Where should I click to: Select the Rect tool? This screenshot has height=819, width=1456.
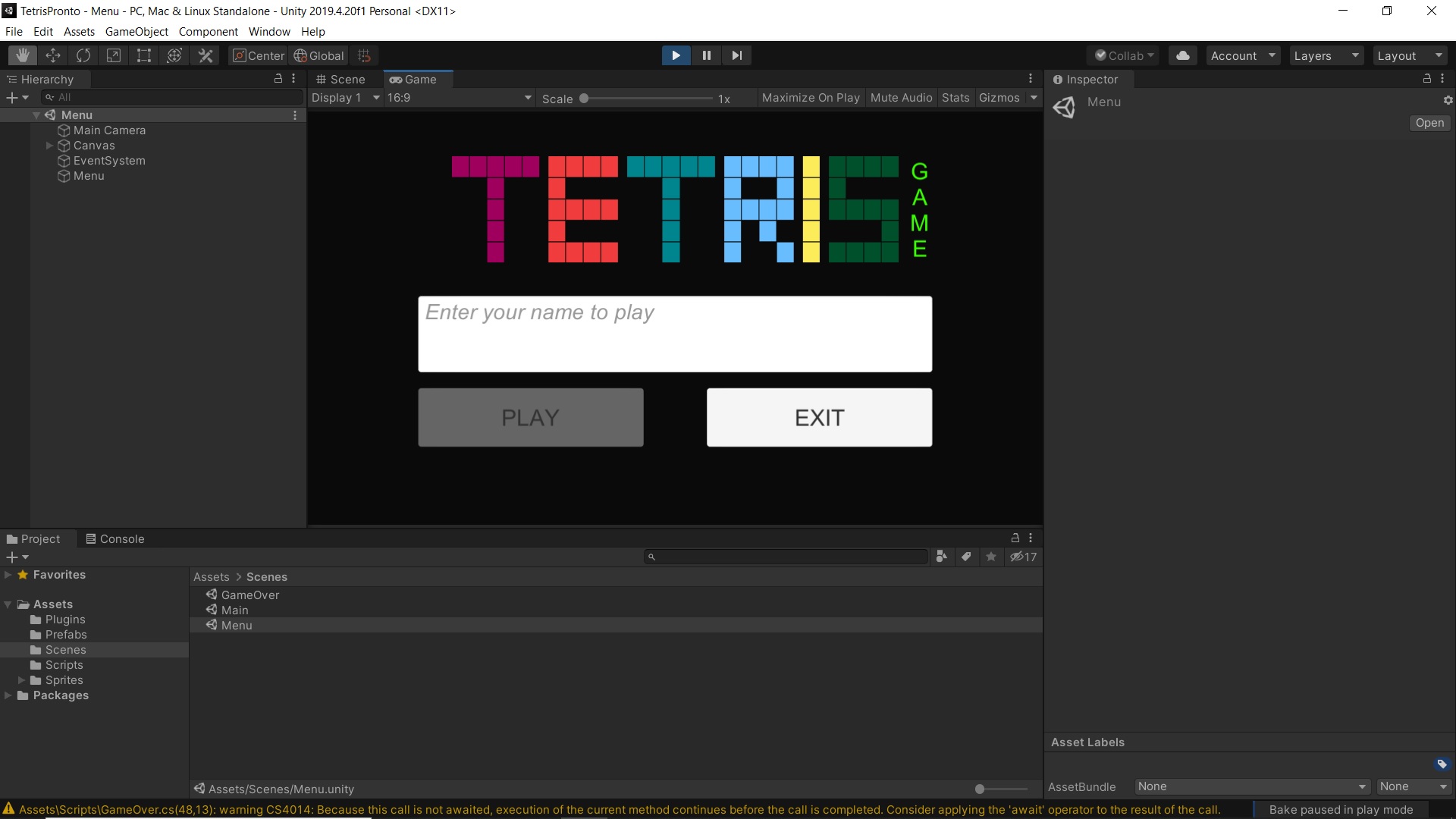[x=144, y=55]
